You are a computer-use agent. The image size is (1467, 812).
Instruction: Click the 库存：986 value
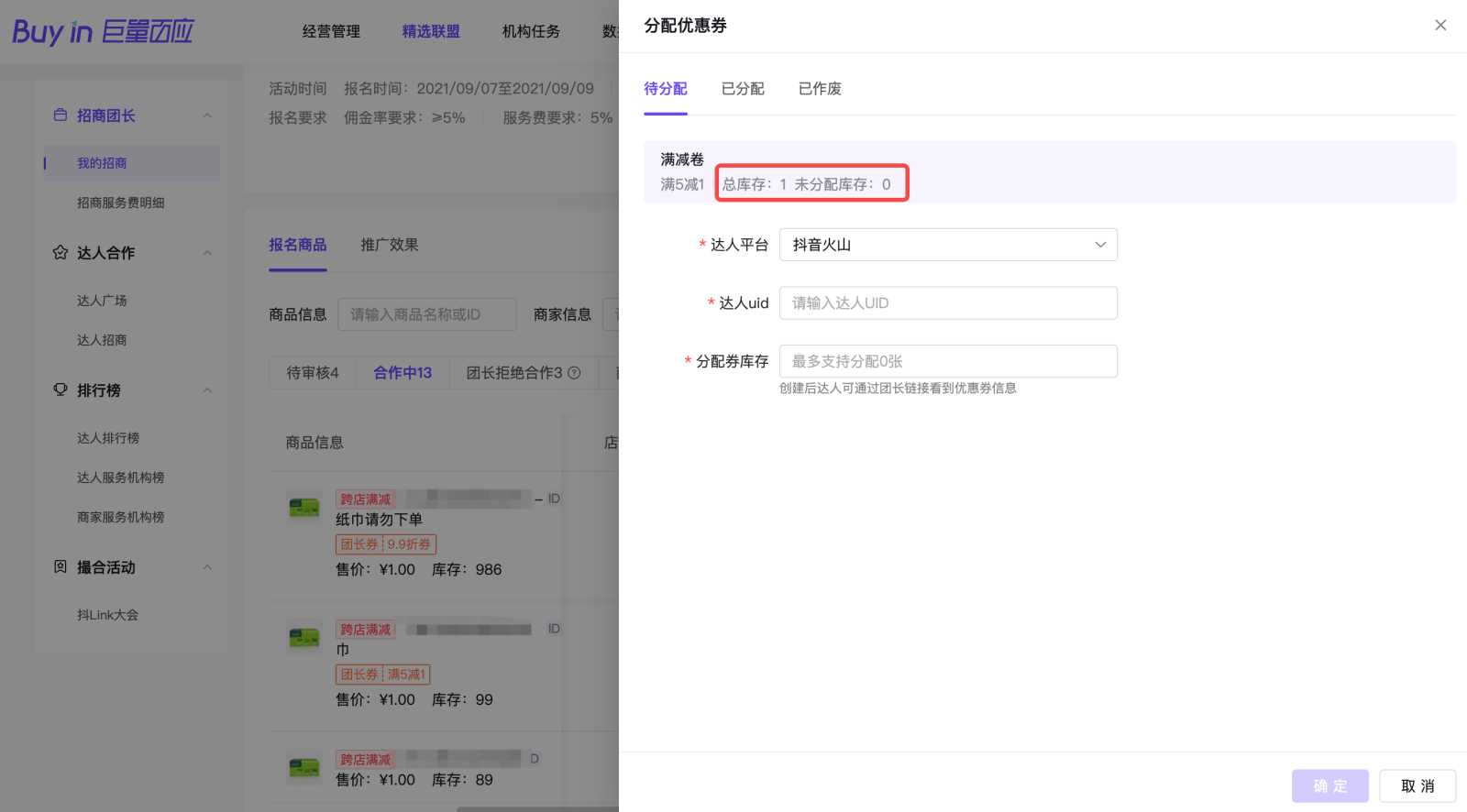coord(467,570)
